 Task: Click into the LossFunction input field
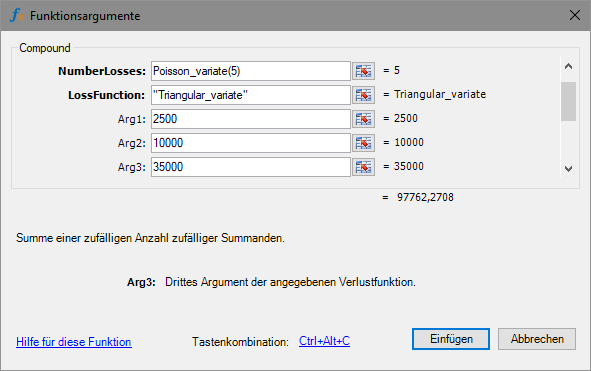[x=251, y=95]
